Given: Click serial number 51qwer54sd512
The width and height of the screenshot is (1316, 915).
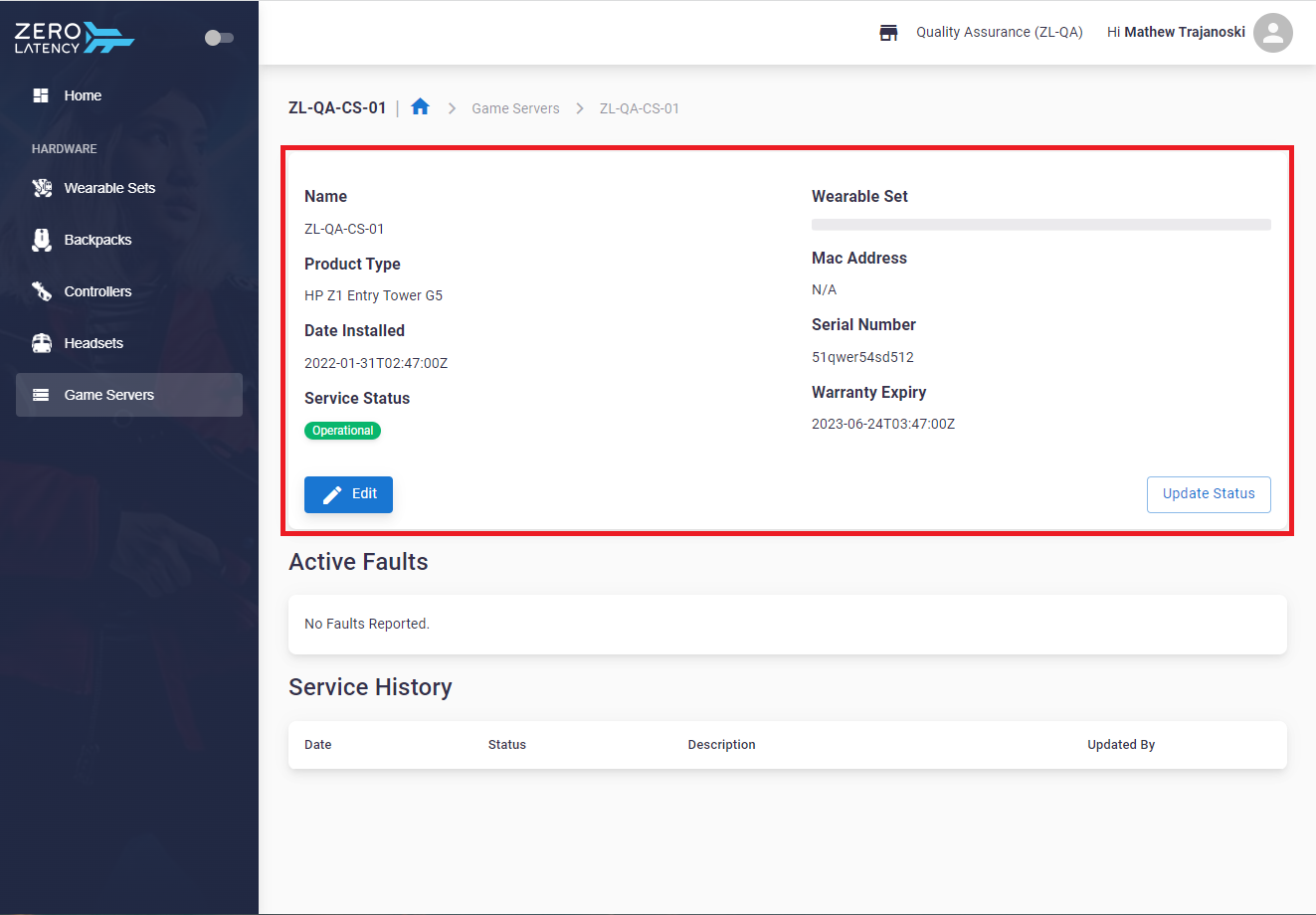Looking at the screenshot, I should [x=862, y=357].
